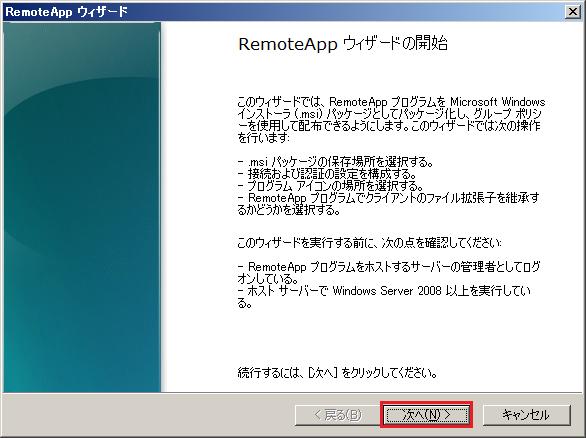586x438 pixels.
Task: Click the title bar text RemoteApp ウィザード
Action: tap(67, 12)
